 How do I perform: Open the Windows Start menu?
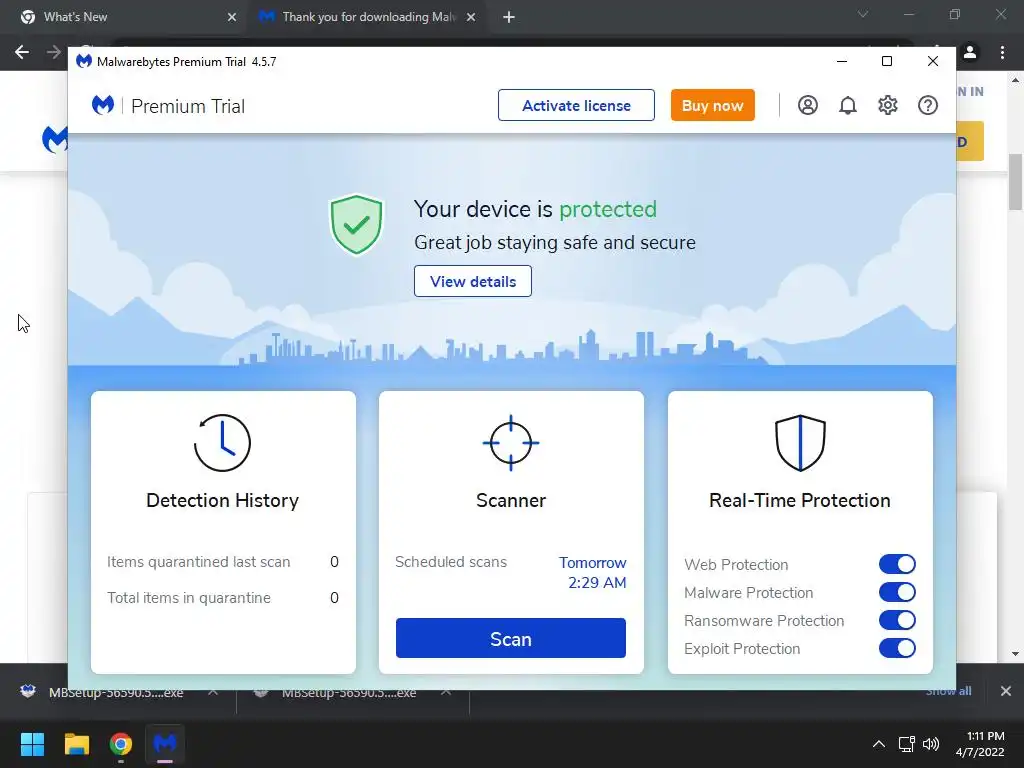pos(32,744)
